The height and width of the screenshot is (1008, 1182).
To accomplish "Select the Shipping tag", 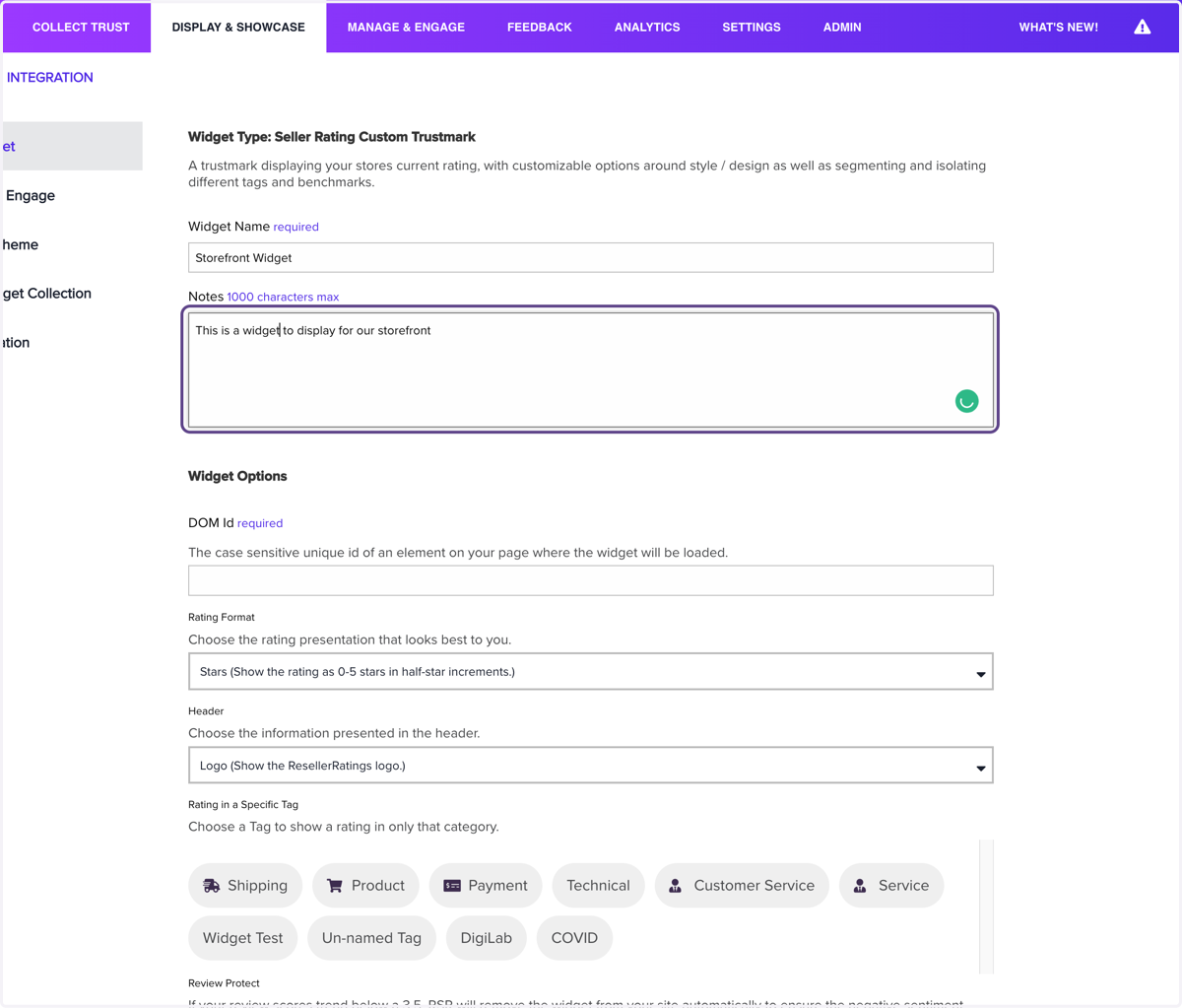I will coord(245,885).
